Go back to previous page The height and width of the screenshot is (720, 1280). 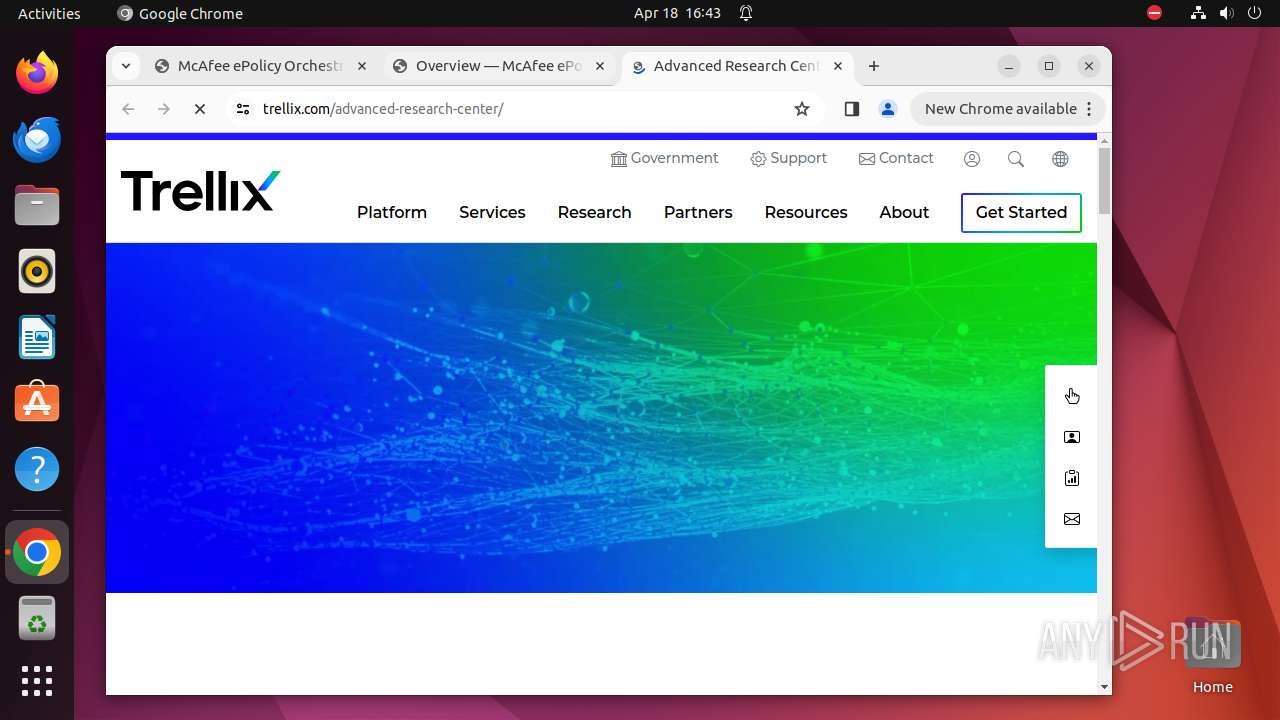pyautogui.click(x=128, y=109)
